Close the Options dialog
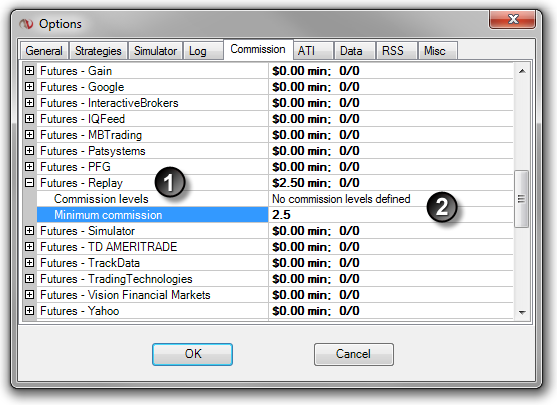Screen dimensions: 557x405 [512, 19]
